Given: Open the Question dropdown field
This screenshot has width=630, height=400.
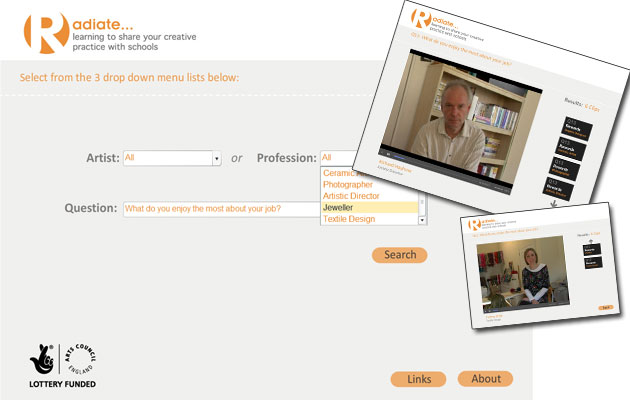Looking at the screenshot, I should point(222,209).
